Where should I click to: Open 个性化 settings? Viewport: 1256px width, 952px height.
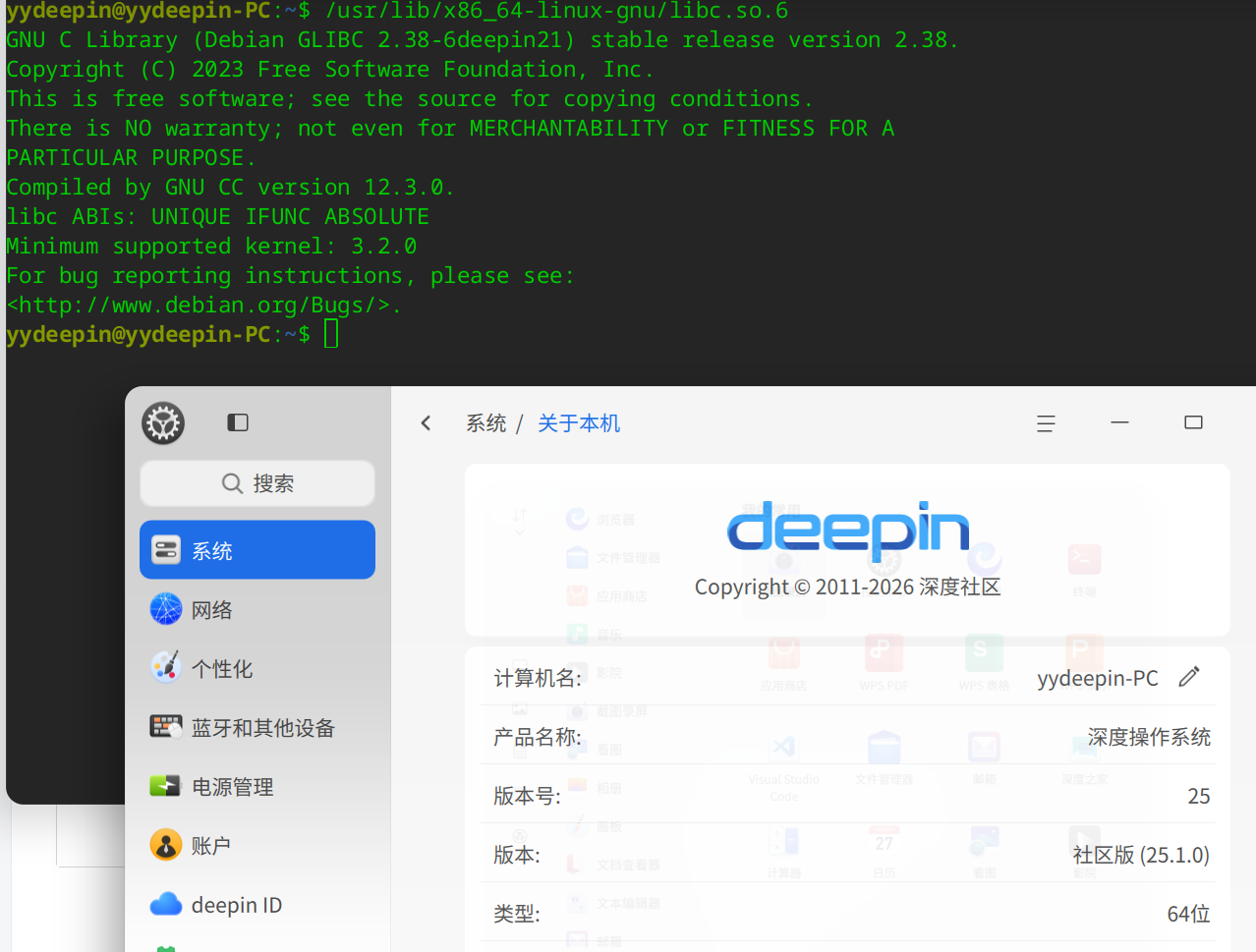(257, 669)
